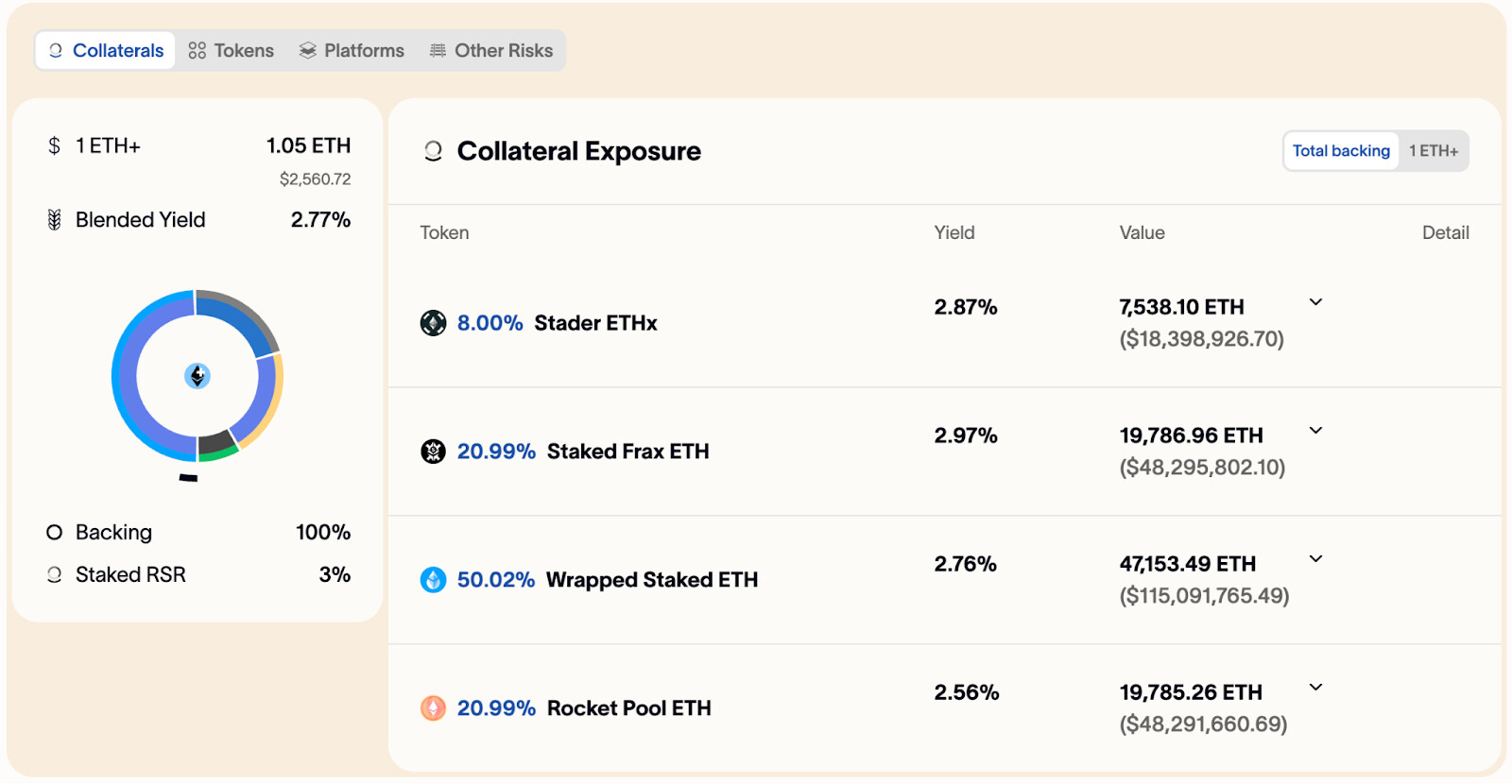1512x784 pixels.
Task: Switch to the Tokens tab
Action: pyautogui.click(x=232, y=51)
